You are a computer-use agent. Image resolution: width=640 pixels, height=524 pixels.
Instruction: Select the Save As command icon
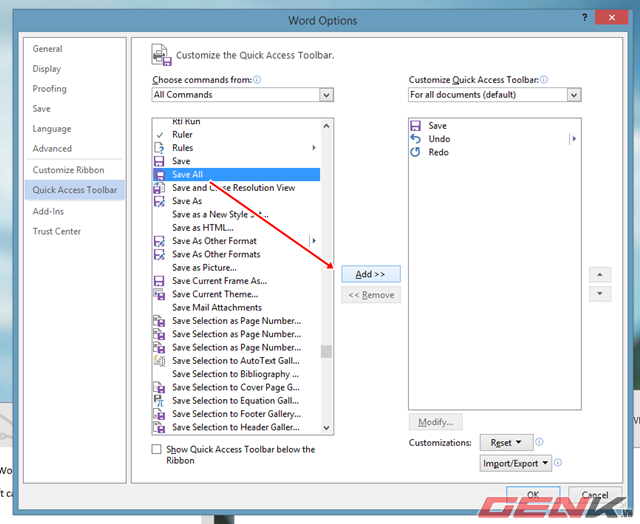(x=159, y=201)
